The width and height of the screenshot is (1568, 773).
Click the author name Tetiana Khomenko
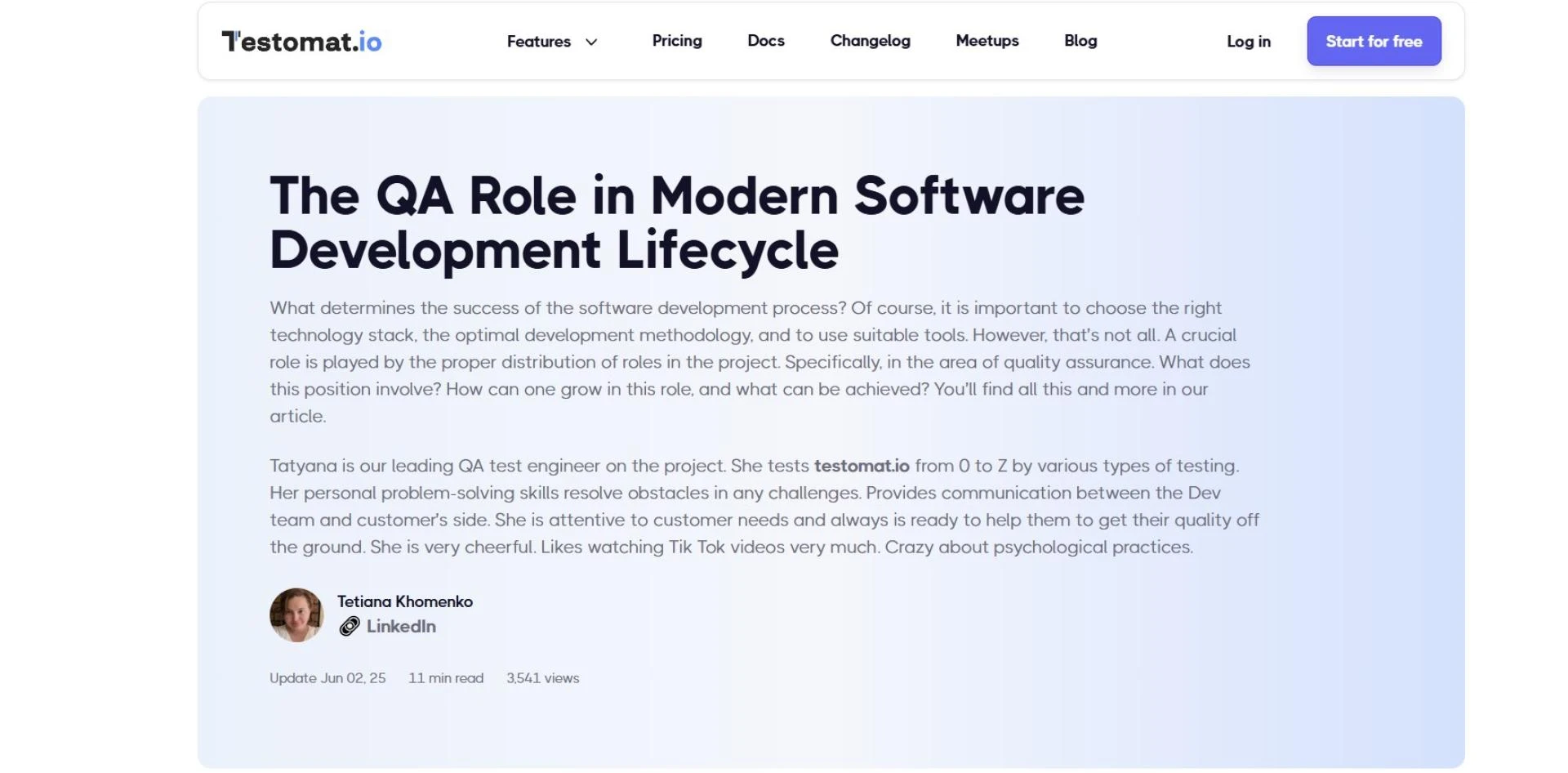pos(406,601)
